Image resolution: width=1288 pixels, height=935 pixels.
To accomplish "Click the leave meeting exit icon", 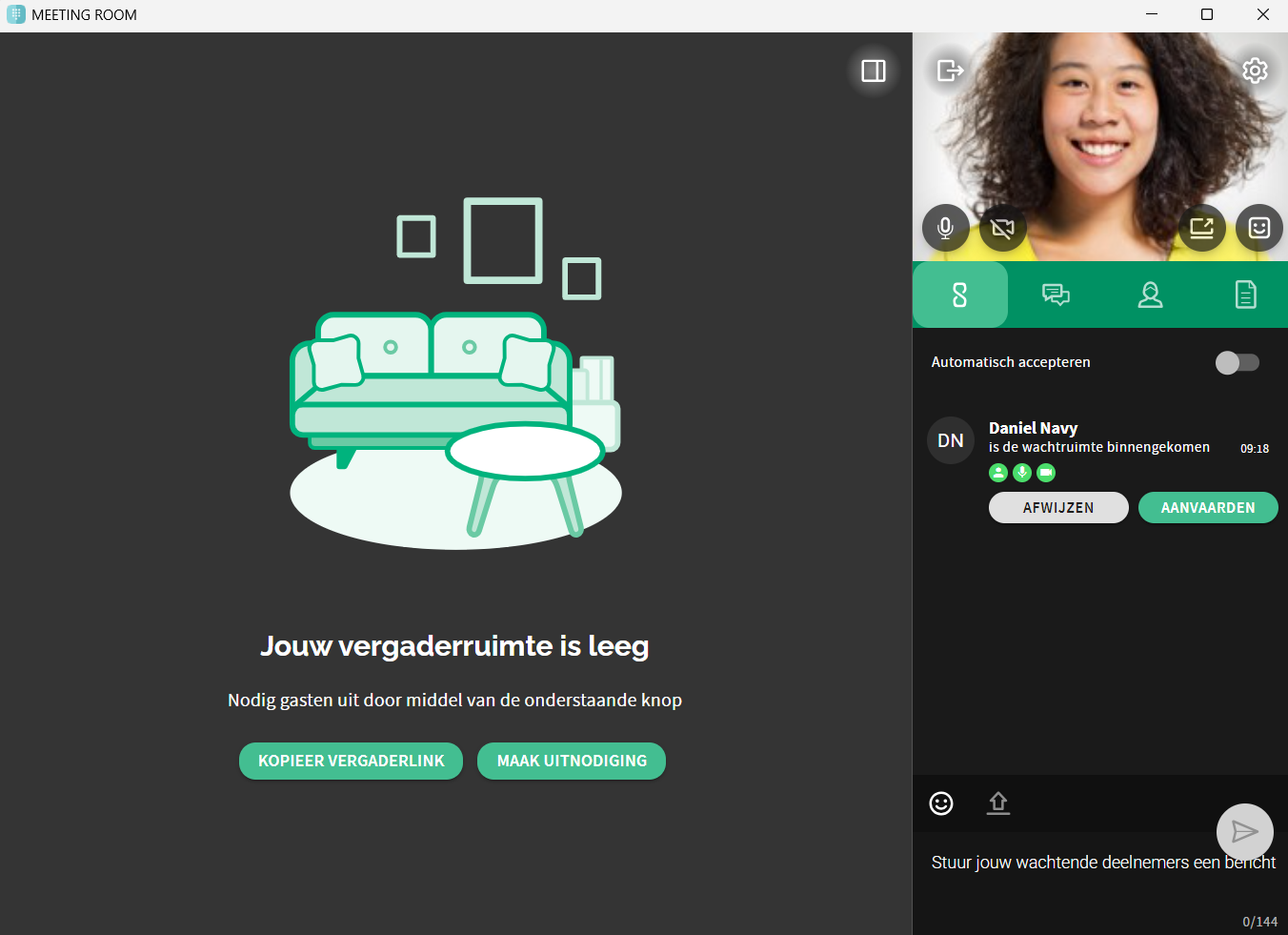I will click(x=950, y=71).
